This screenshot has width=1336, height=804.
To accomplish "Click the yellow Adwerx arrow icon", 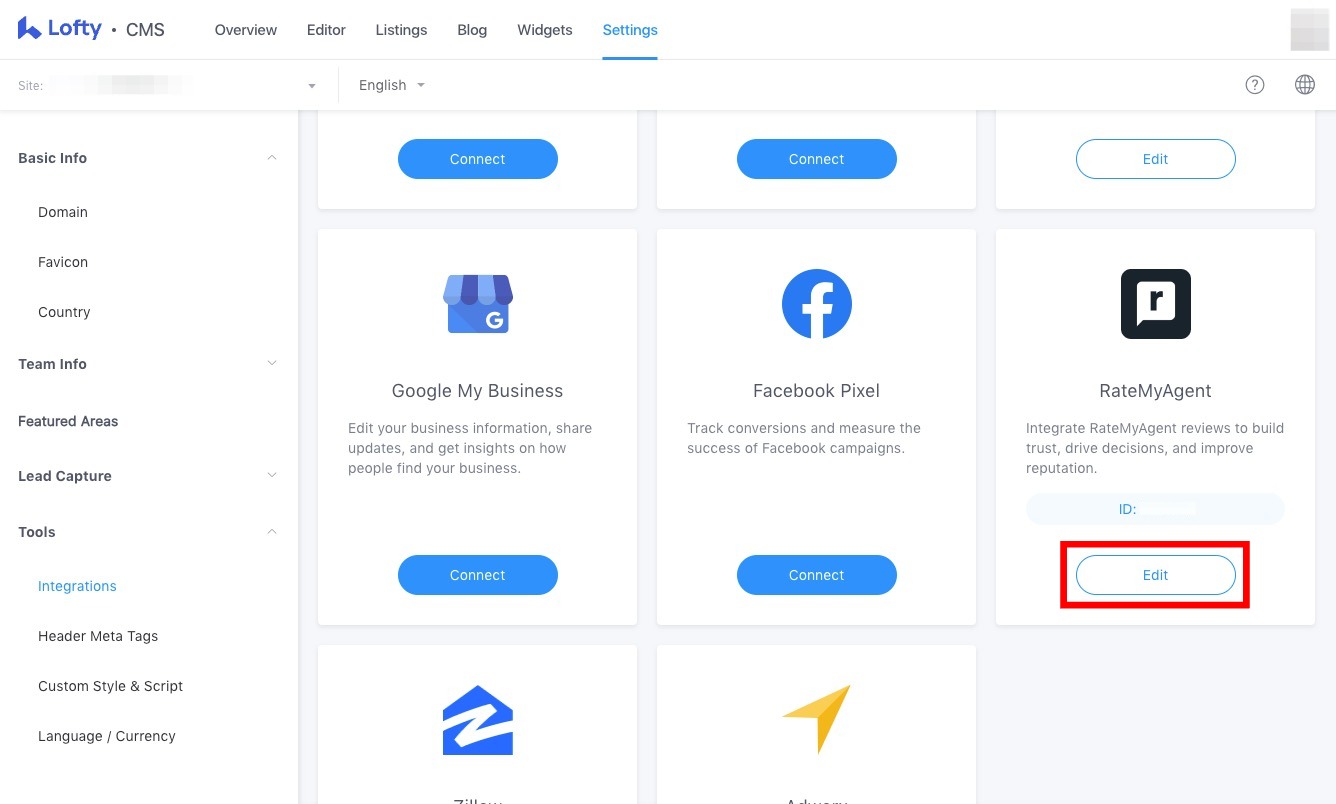I will click(817, 719).
